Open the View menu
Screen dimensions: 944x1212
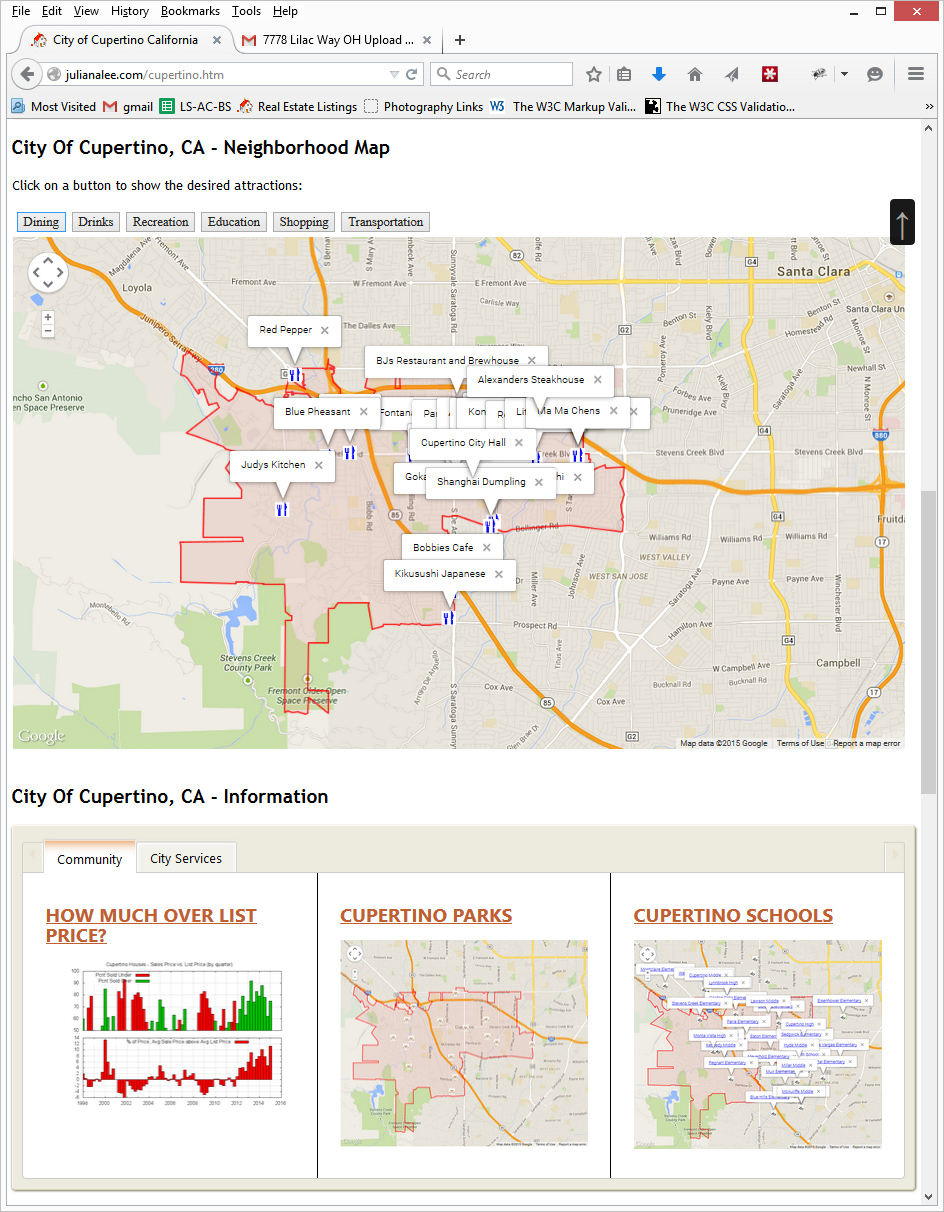pyautogui.click(x=87, y=11)
